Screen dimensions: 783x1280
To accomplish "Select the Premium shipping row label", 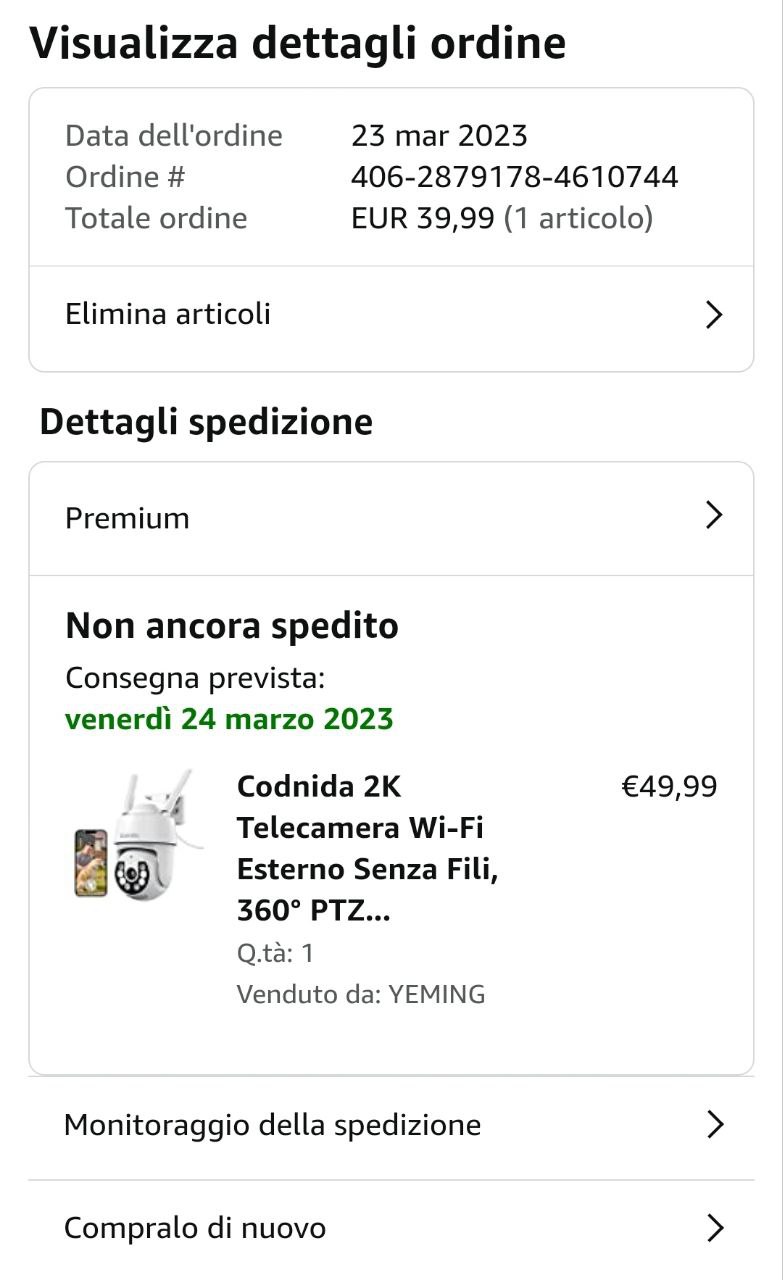I will pos(127,518).
